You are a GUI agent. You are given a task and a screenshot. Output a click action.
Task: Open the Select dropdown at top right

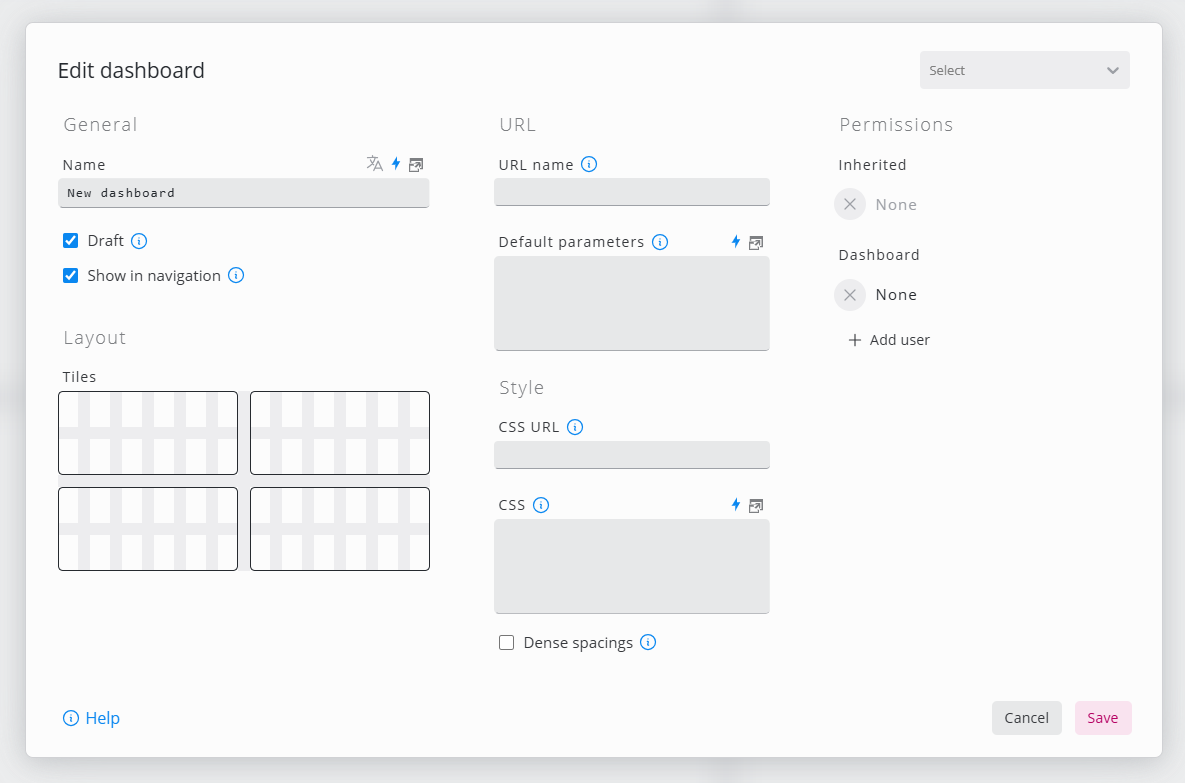(1024, 70)
